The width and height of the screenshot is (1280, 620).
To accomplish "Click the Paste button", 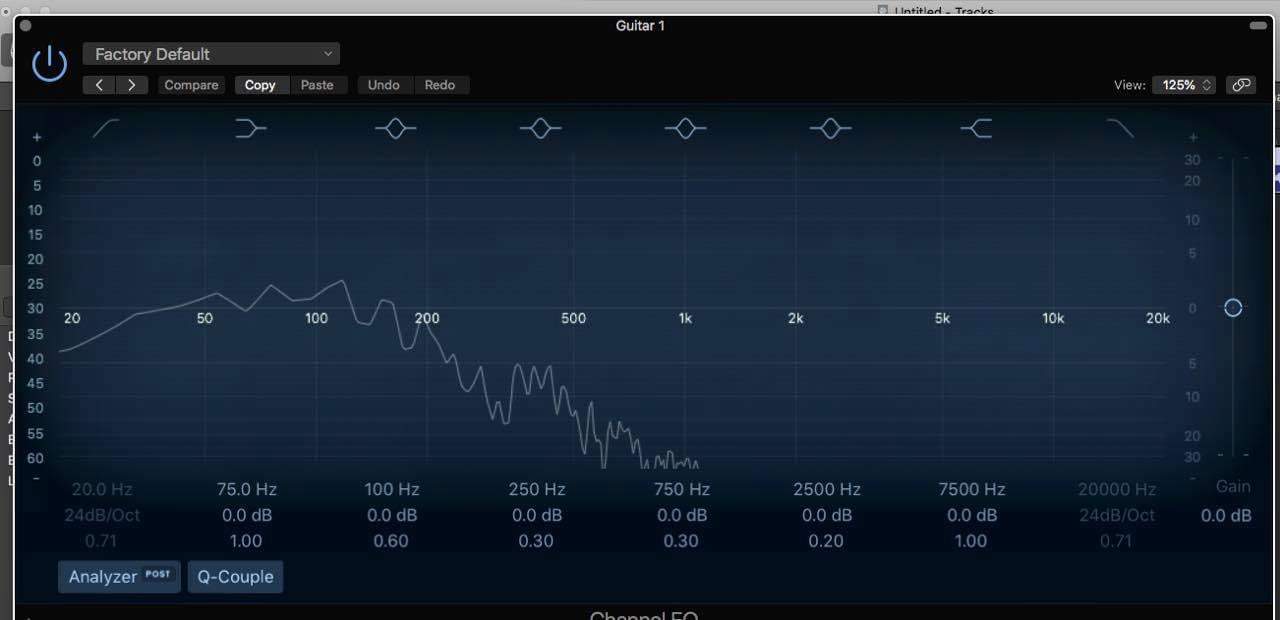I will [317, 85].
